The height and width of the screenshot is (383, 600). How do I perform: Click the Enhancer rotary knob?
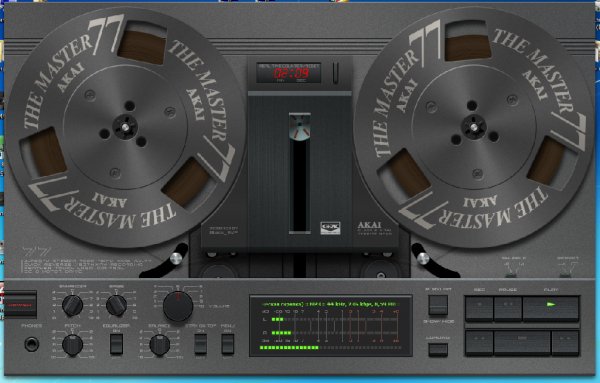pos(72,305)
